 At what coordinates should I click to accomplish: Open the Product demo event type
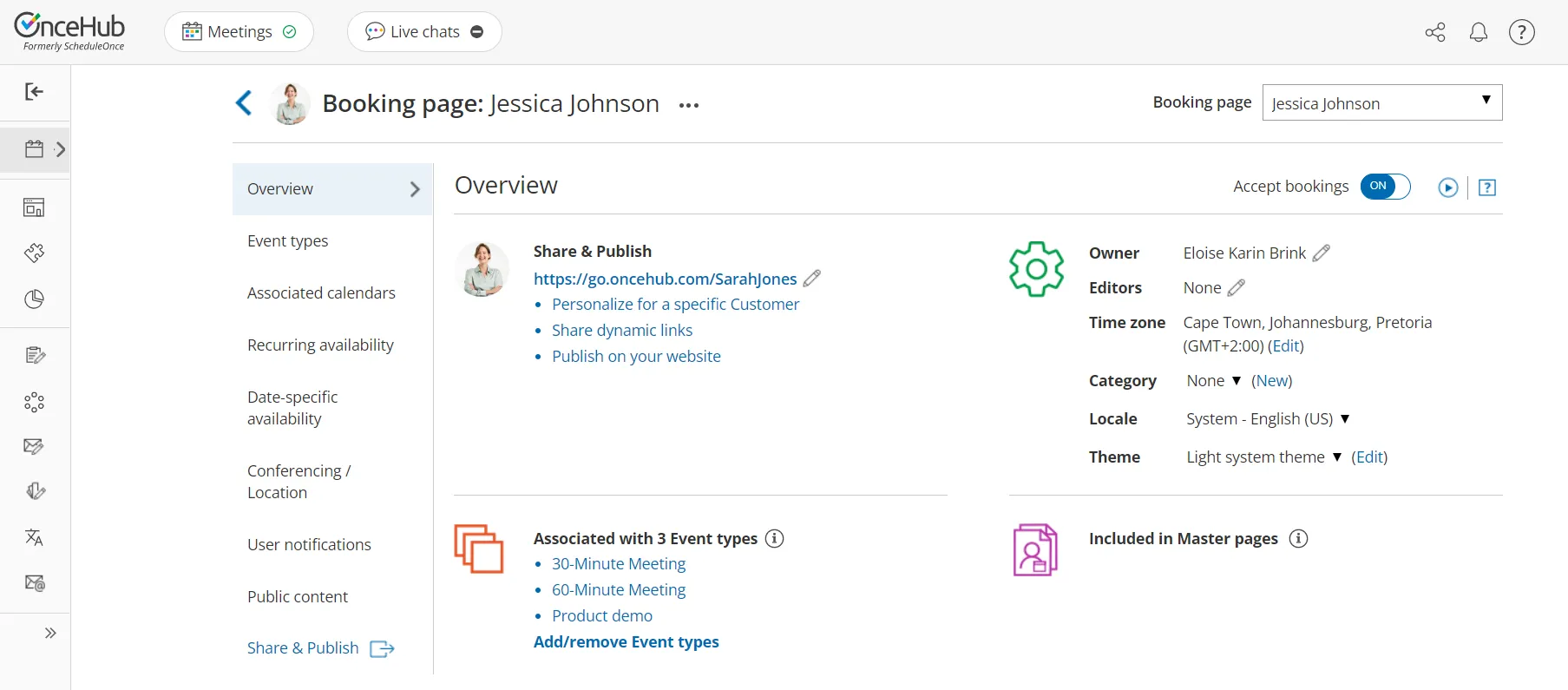coord(602,616)
